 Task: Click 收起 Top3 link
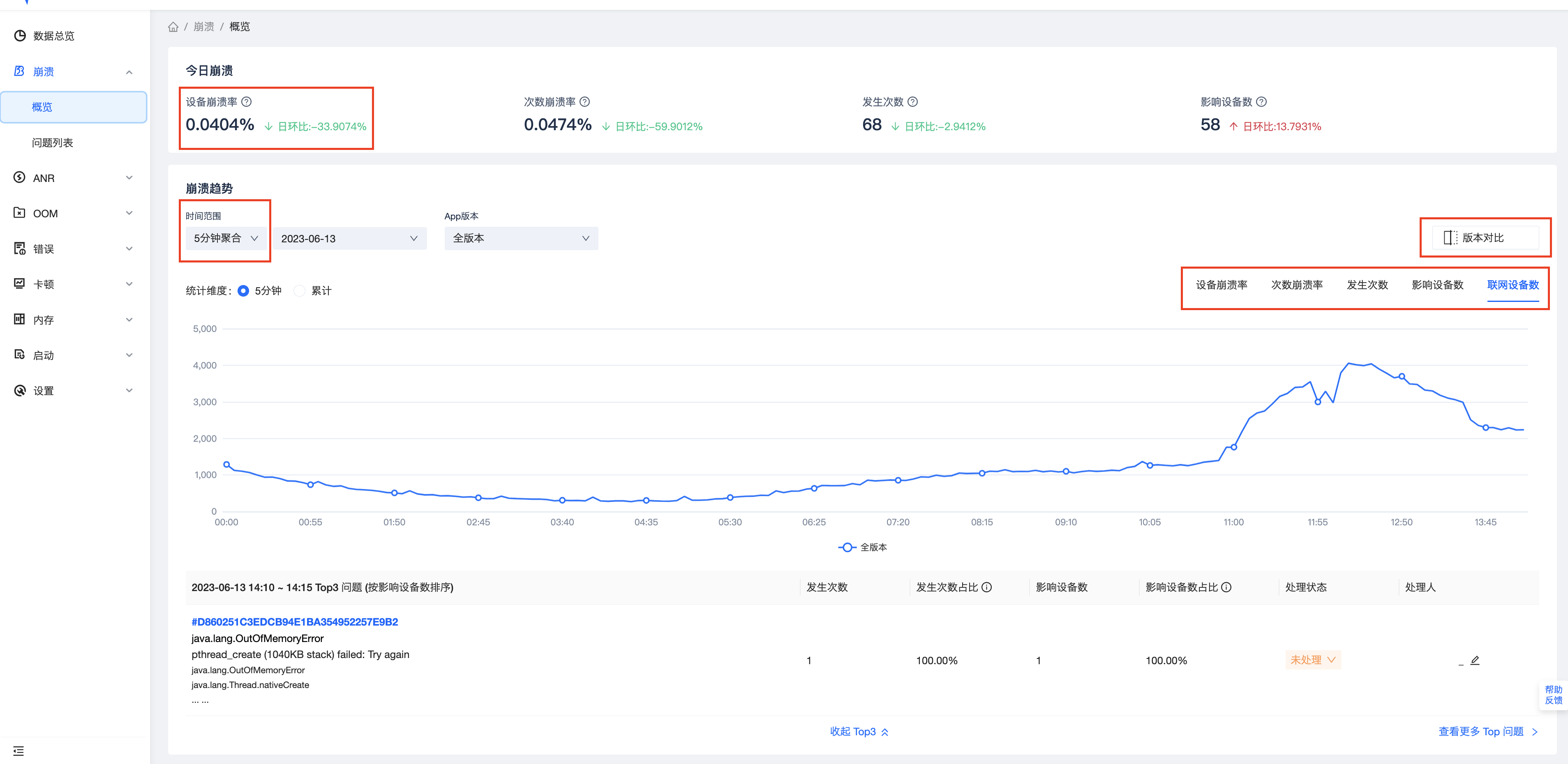859,732
